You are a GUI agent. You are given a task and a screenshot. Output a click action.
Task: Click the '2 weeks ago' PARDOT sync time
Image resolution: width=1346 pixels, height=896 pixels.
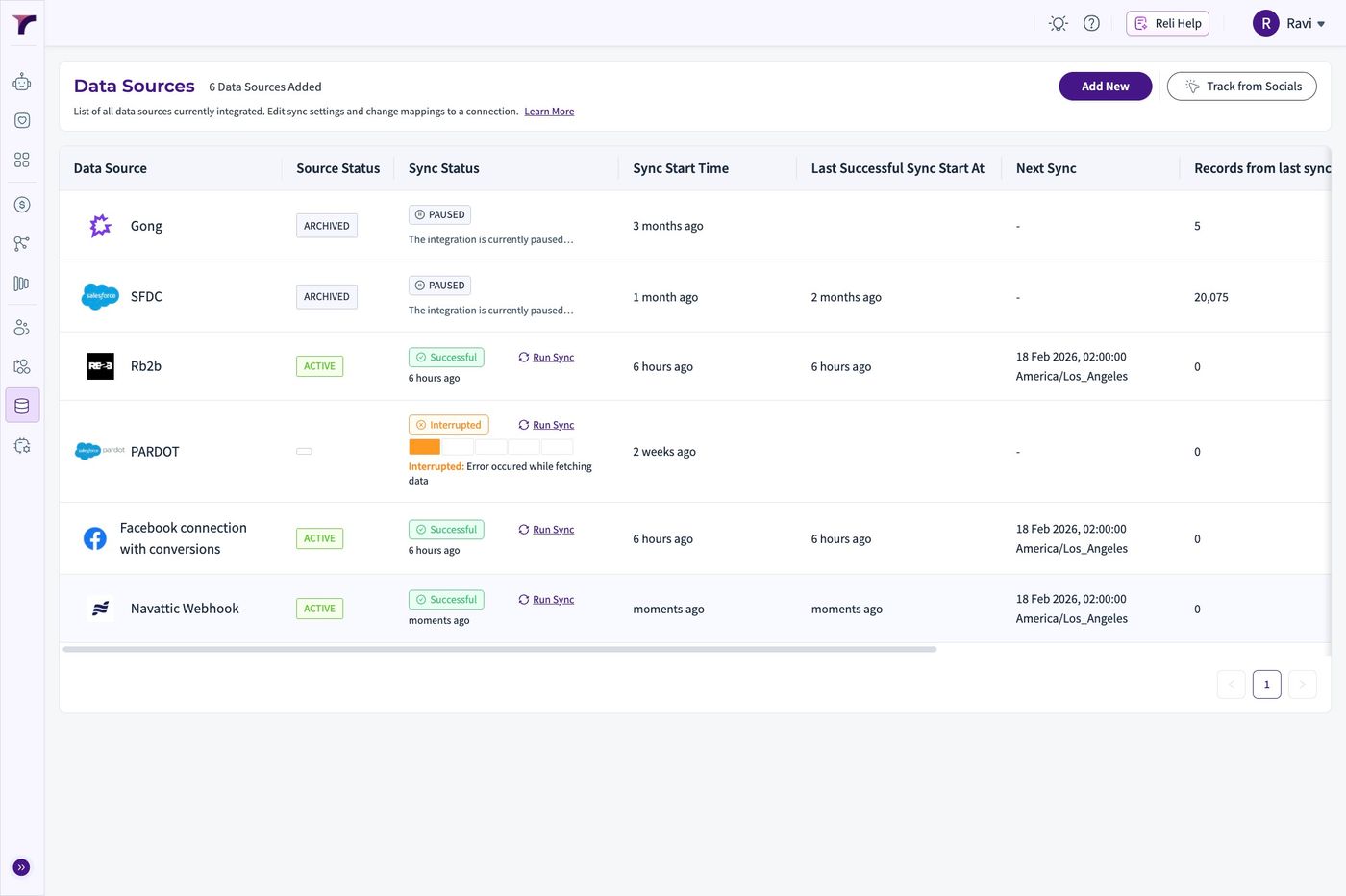tap(664, 452)
